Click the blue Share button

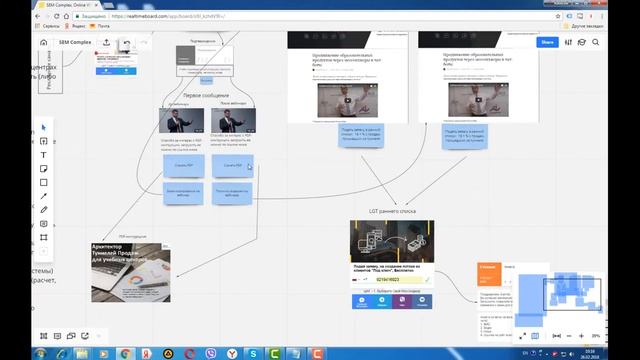(x=547, y=42)
